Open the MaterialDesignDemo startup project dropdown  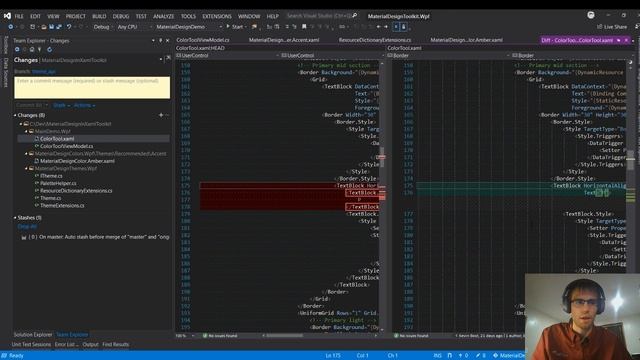[x=189, y=27]
